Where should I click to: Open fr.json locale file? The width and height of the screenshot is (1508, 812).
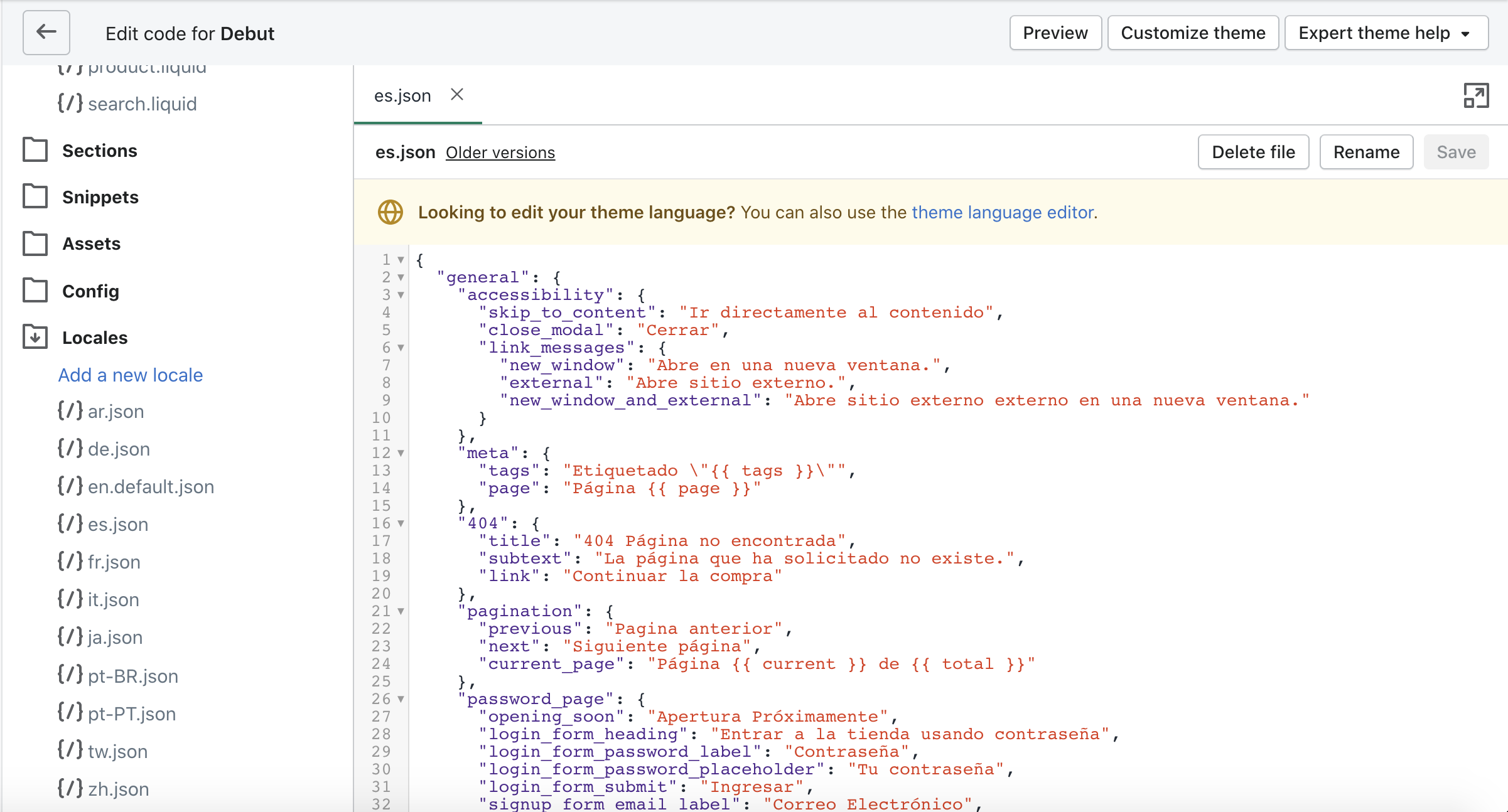click(x=114, y=562)
